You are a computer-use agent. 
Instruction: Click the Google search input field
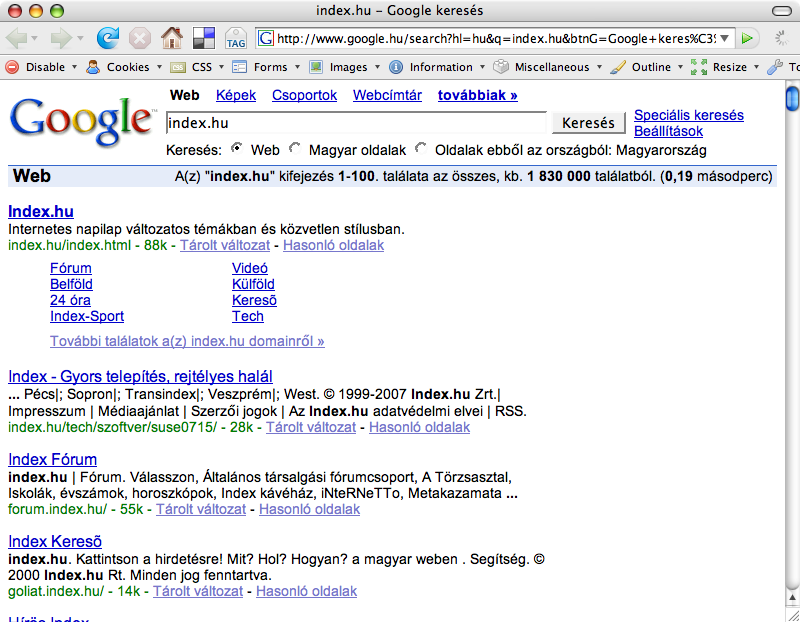coord(356,123)
